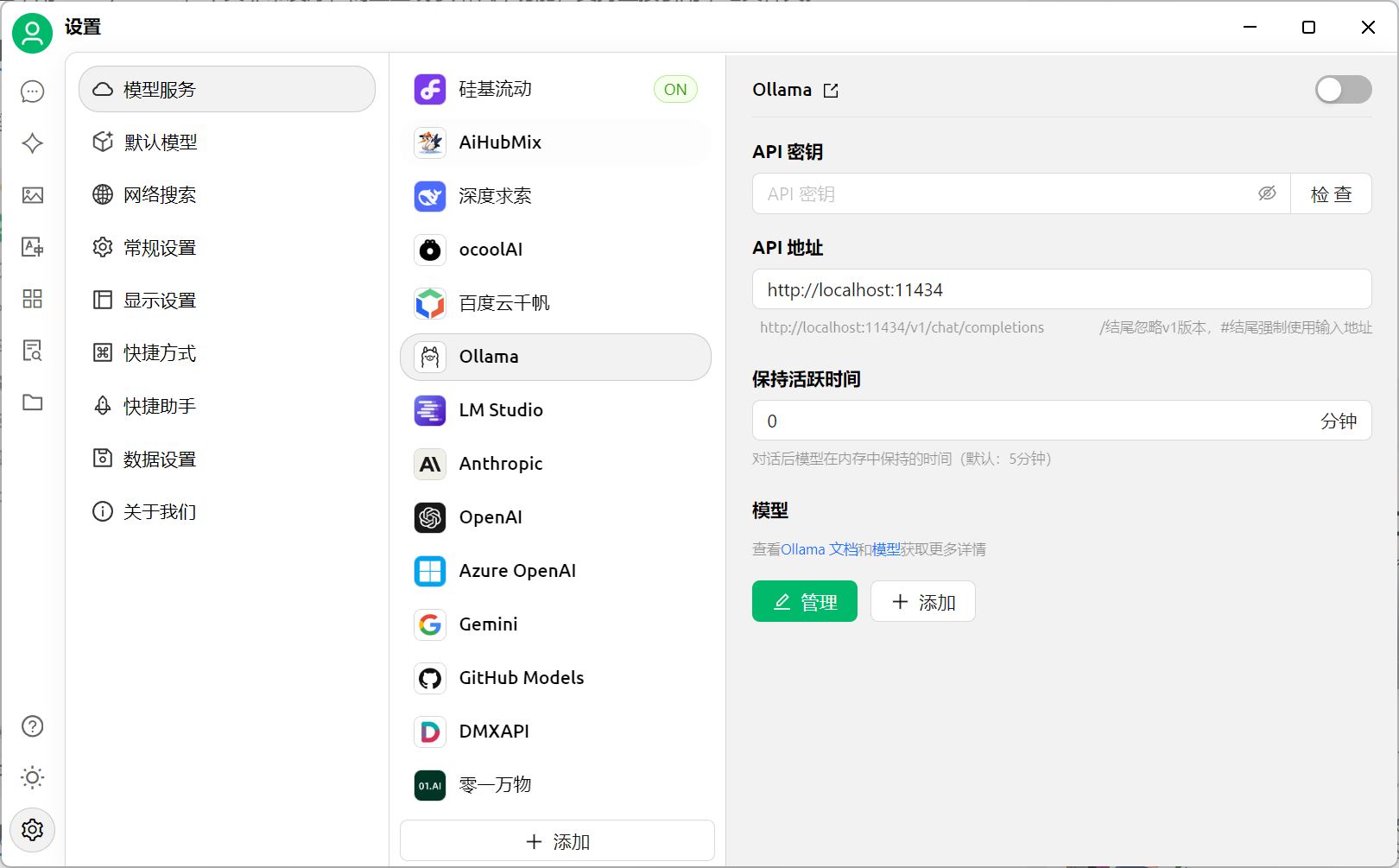Select the AiHubMix provider name
The image size is (1399, 868).
point(500,143)
